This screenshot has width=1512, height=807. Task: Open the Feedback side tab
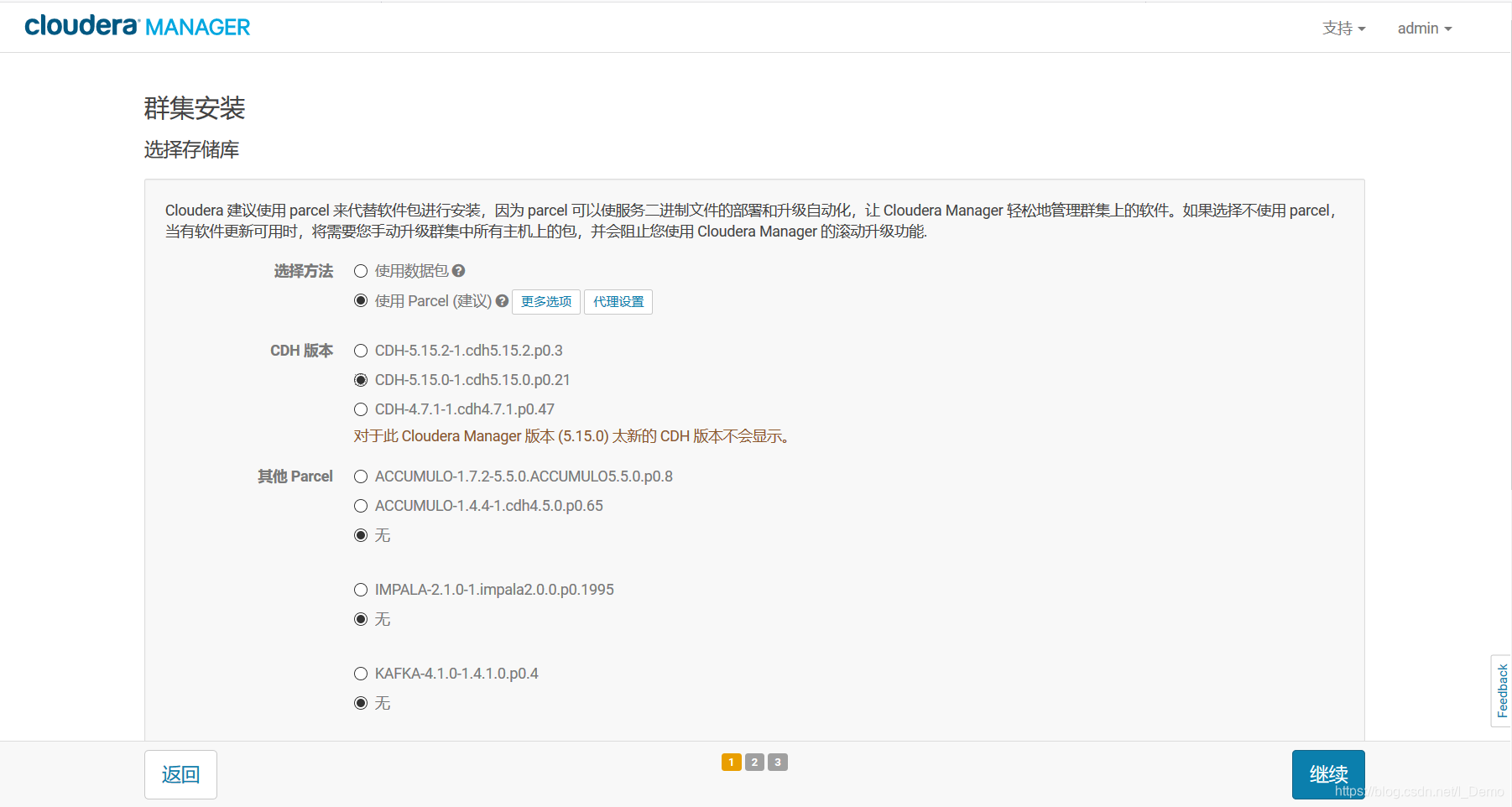[1501, 690]
